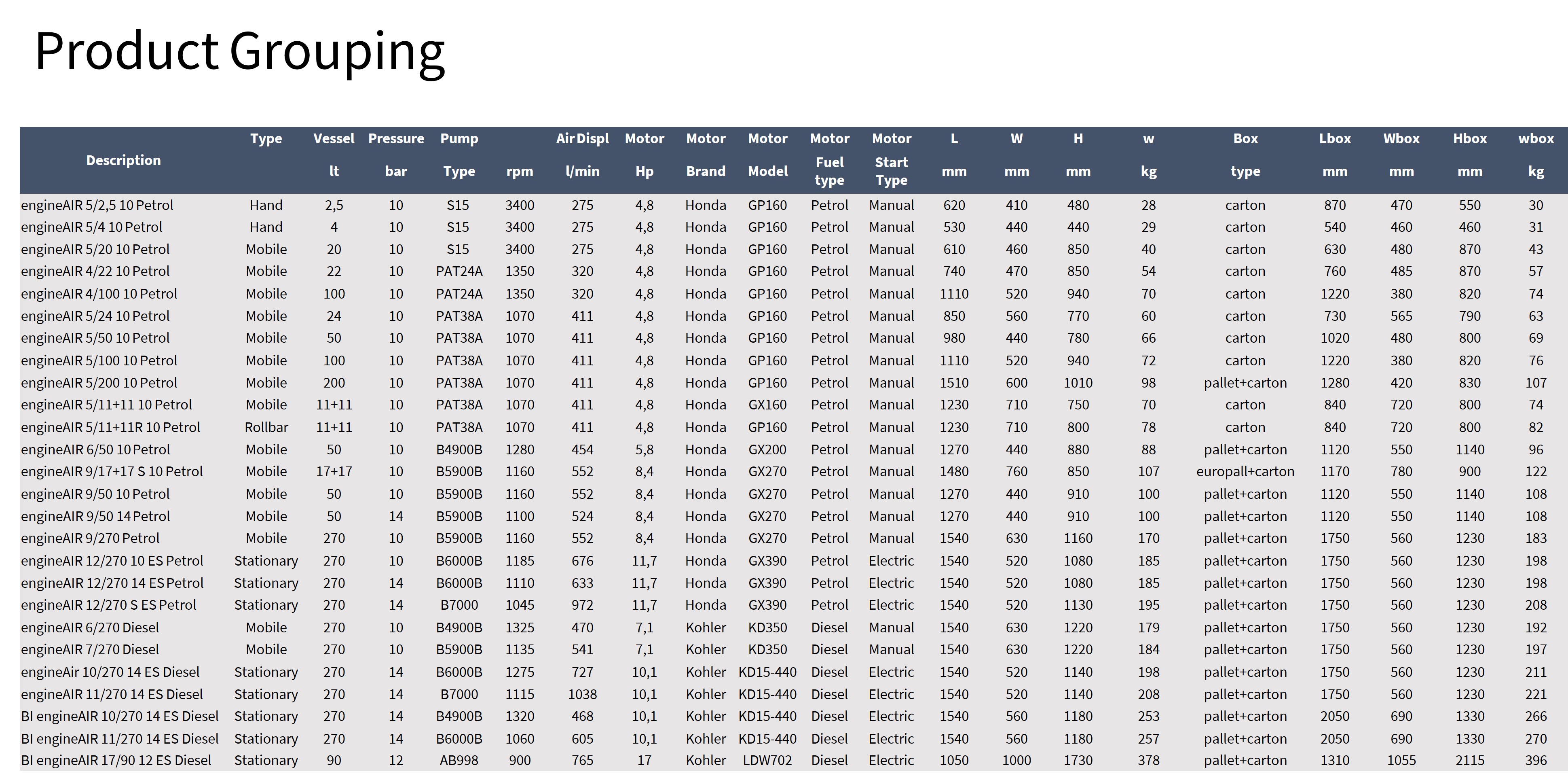
Task: Select the Description column header
Action: click(124, 160)
